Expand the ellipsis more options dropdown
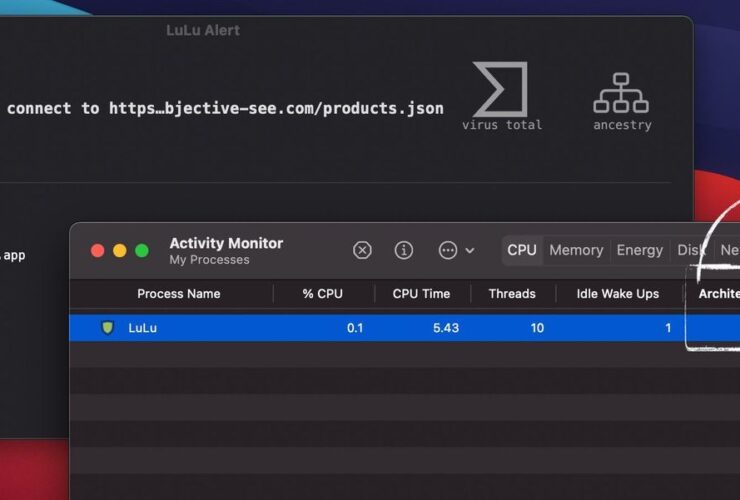 coord(455,250)
